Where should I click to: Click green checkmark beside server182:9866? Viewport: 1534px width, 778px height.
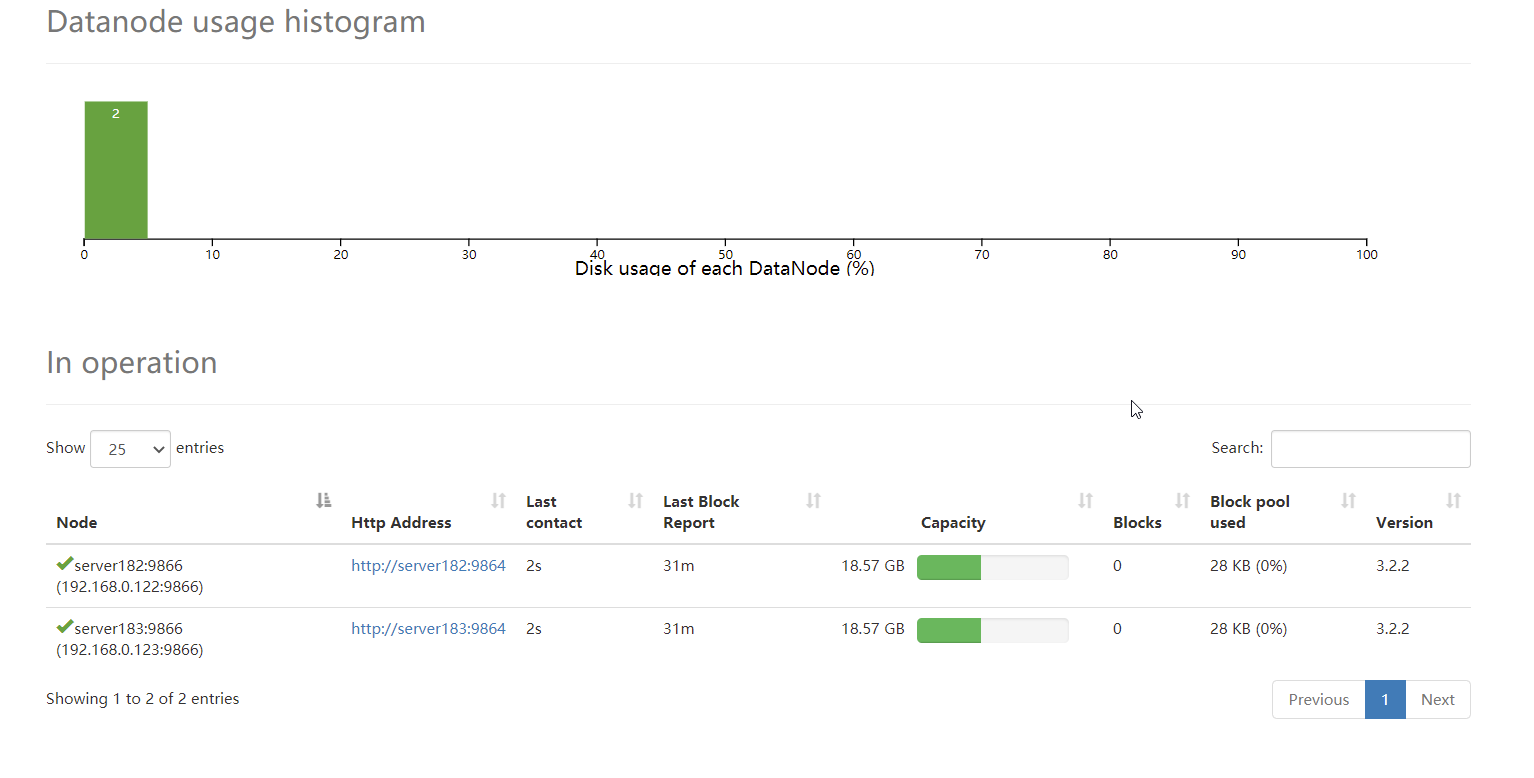[65, 564]
